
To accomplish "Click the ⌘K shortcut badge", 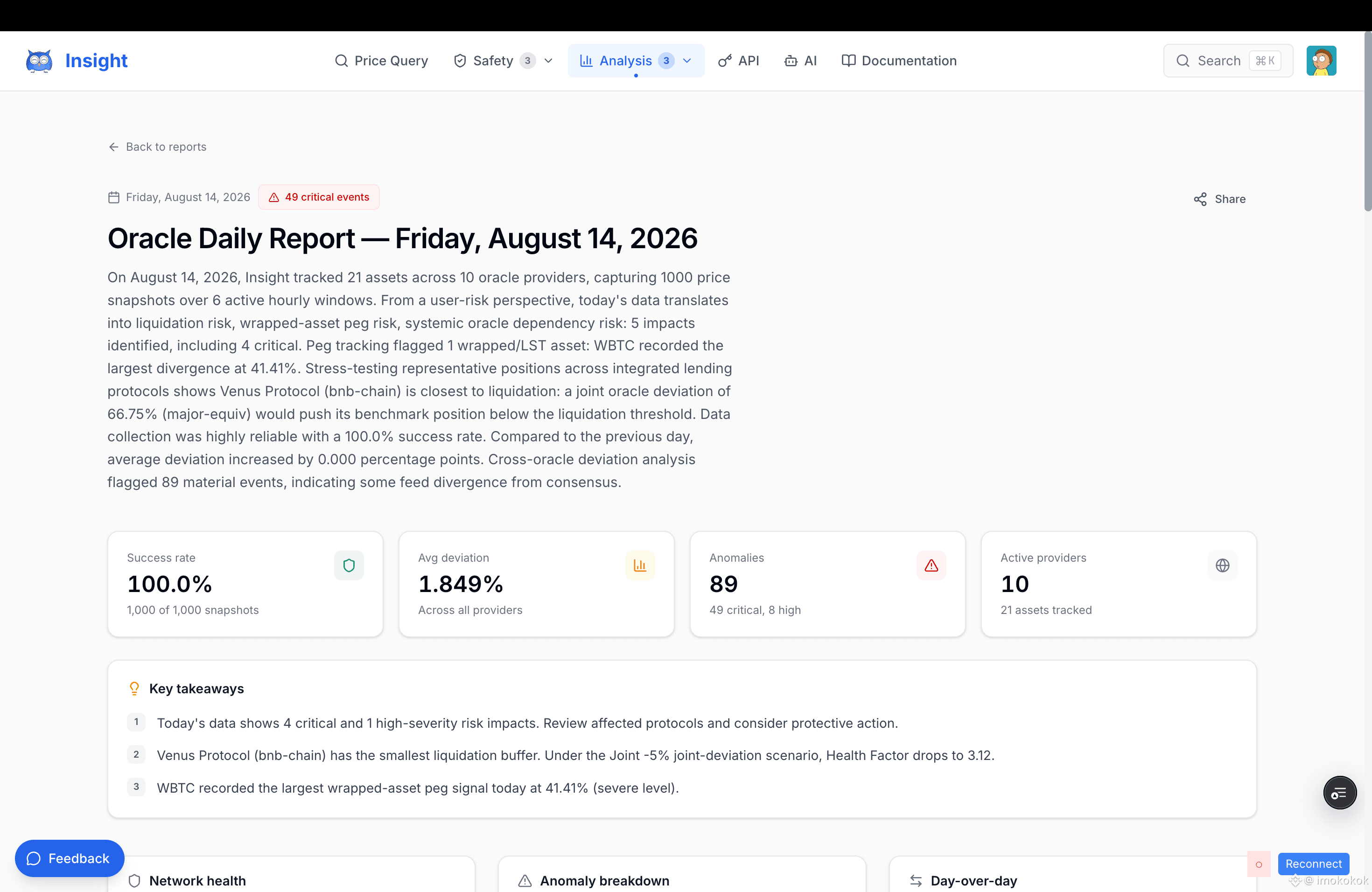I will (1265, 61).
